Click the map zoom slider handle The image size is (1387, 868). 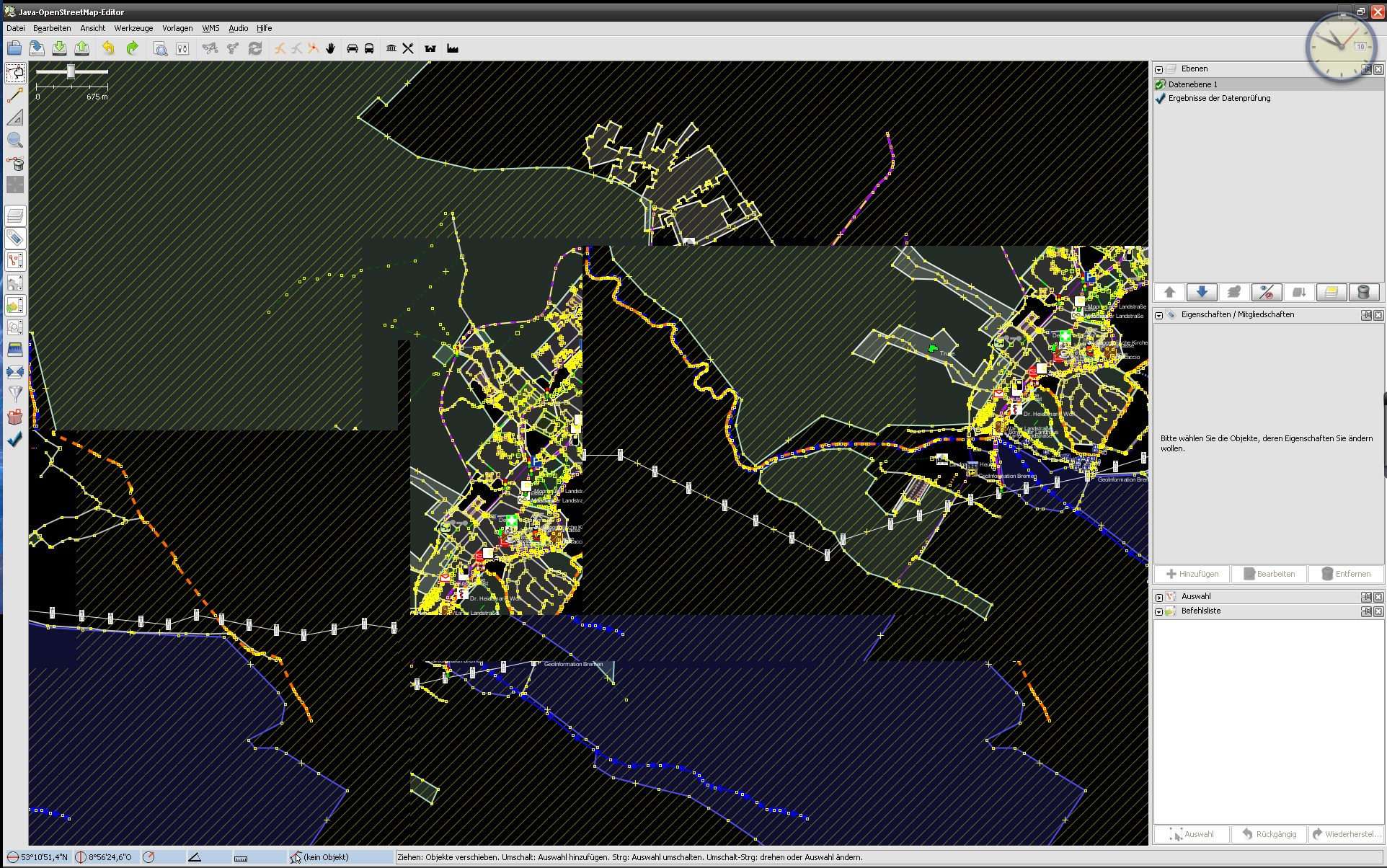click(x=71, y=71)
